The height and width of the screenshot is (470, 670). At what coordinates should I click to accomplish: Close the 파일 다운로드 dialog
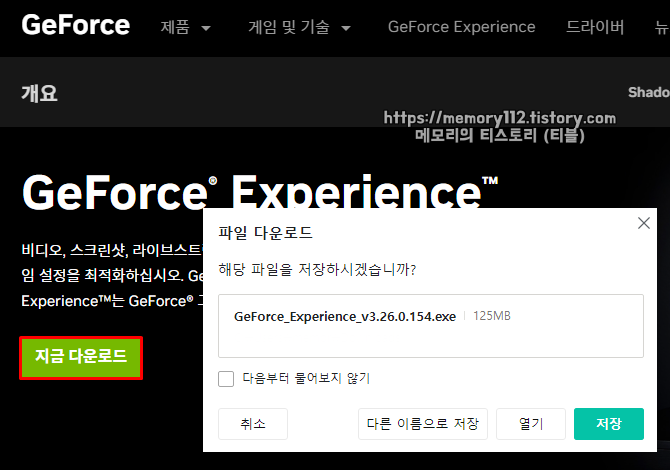(x=644, y=223)
